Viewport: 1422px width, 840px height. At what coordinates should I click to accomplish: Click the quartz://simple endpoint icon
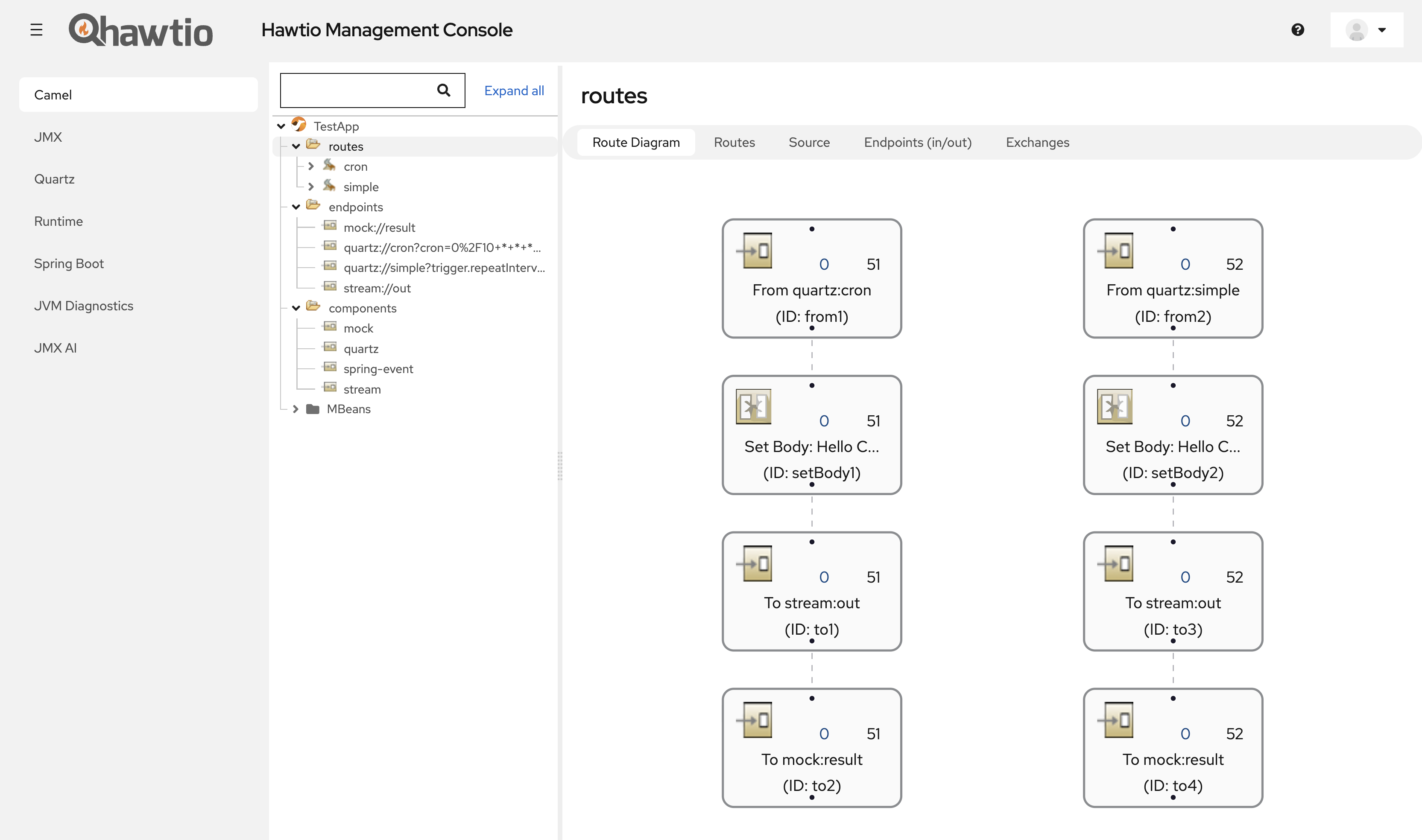(330, 266)
